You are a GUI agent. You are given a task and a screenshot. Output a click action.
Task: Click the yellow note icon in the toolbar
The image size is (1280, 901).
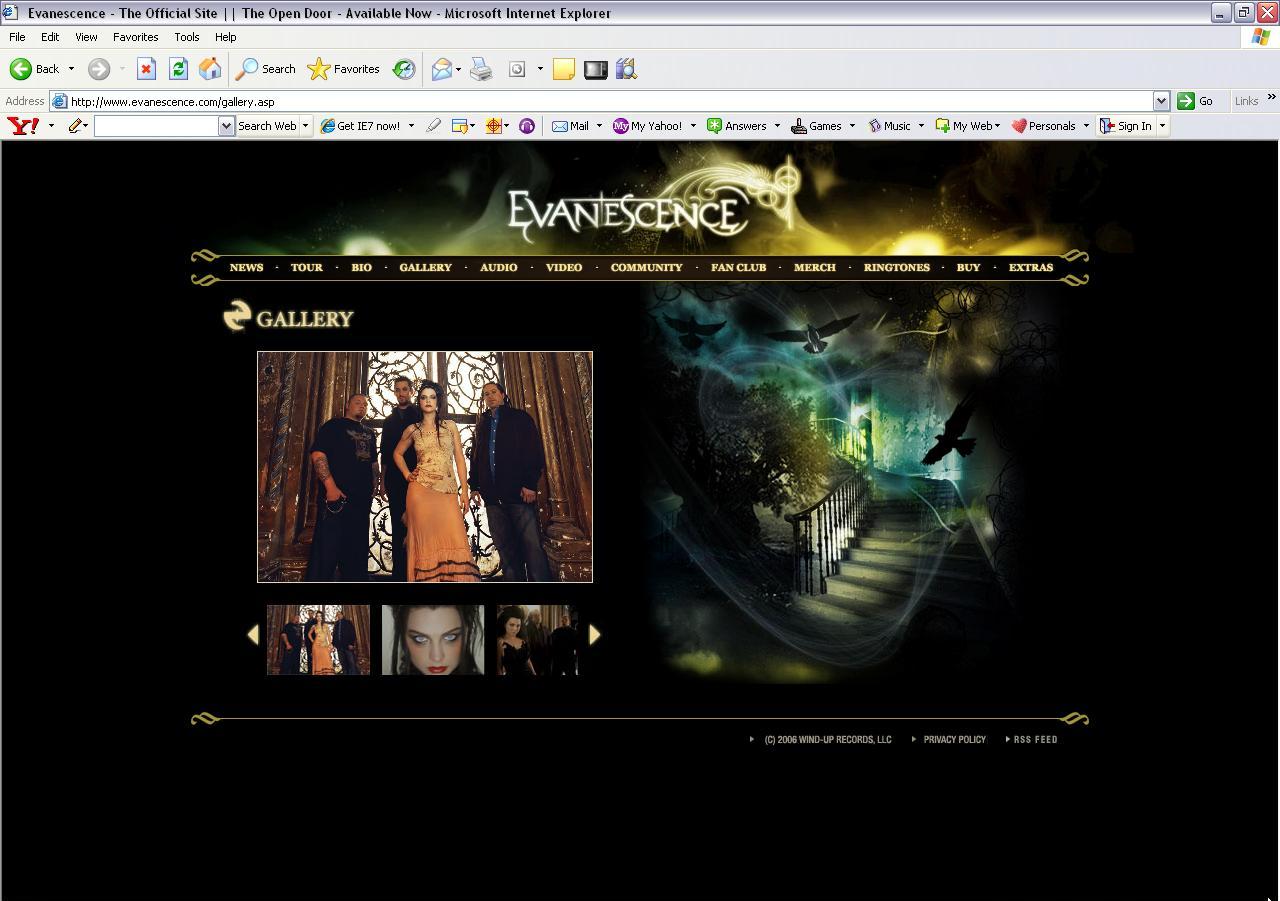click(x=564, y=69)
